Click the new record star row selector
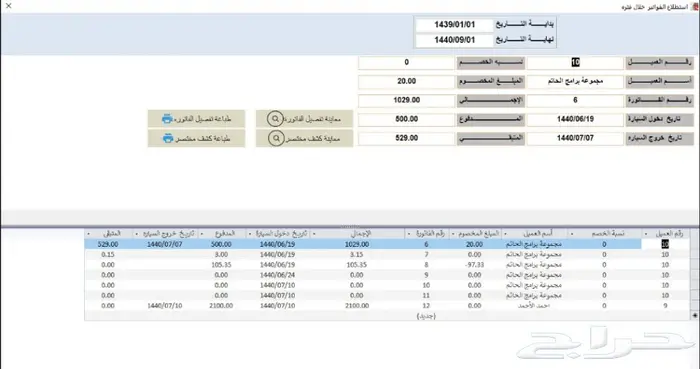Image resolution: width=700 pixels, height=369 pixels. pos(694,316)
